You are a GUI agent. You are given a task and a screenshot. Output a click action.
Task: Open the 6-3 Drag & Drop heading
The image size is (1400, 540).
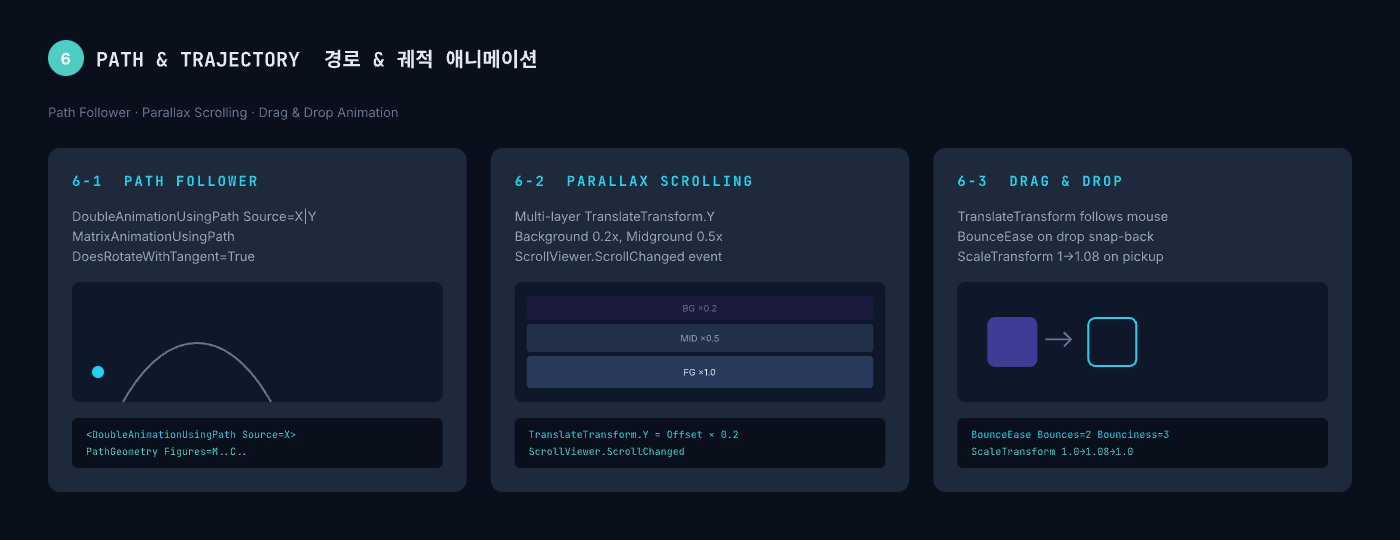1040,181
